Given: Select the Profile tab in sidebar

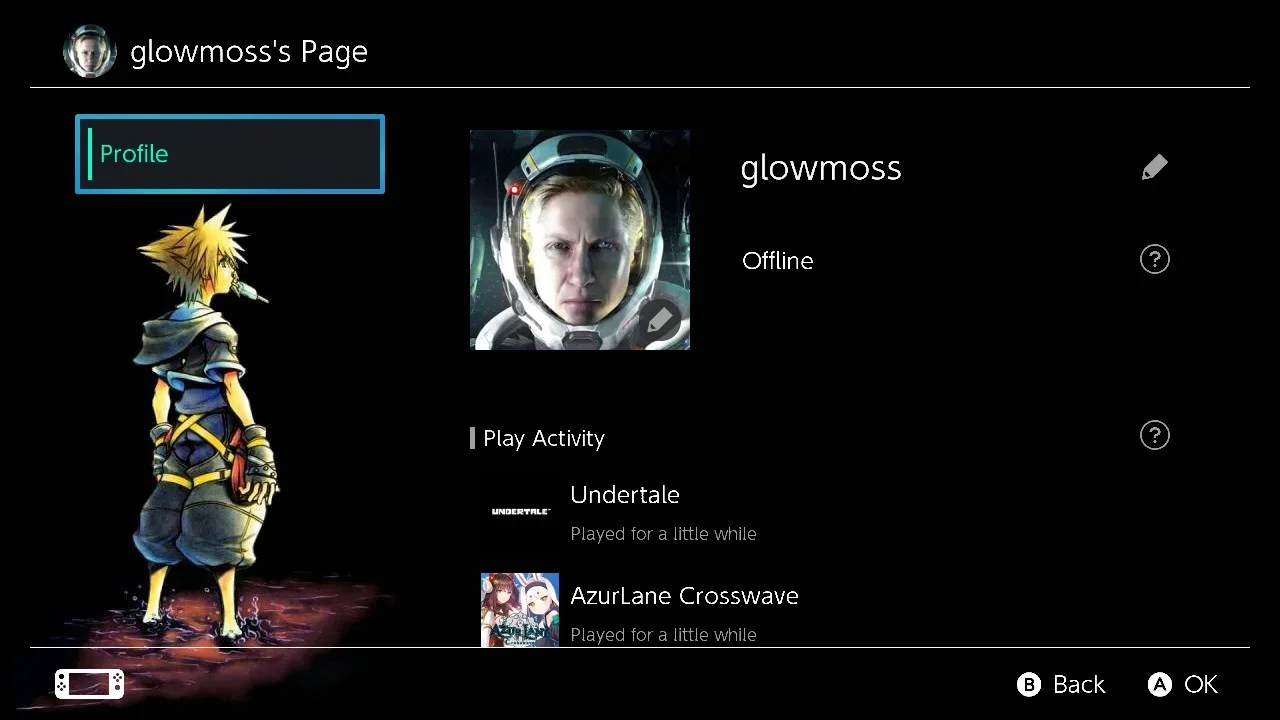Looking at the screenshot, I should pyautogui.click(x=230, y=154).
